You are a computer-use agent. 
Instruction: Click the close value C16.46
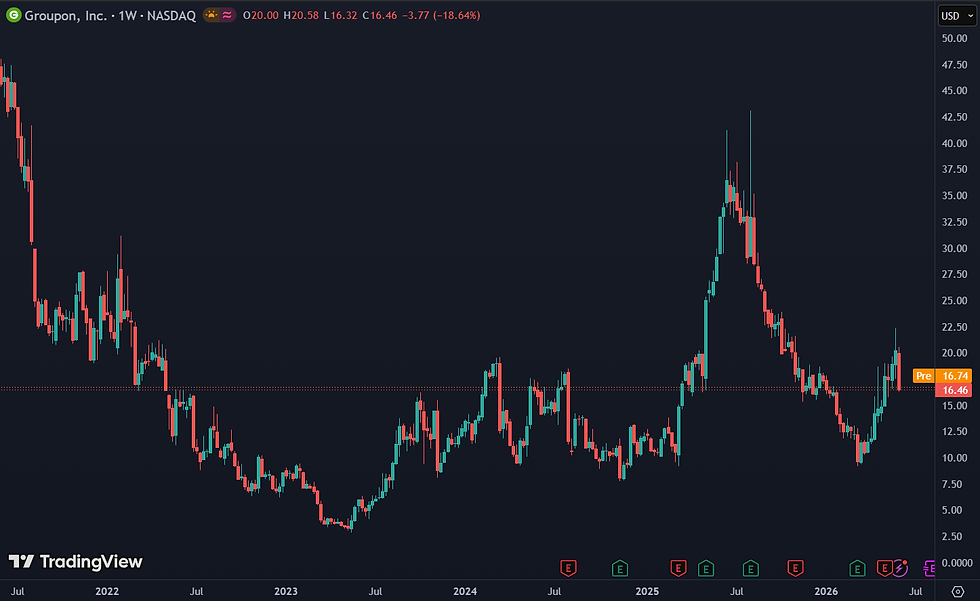(379, 15)
